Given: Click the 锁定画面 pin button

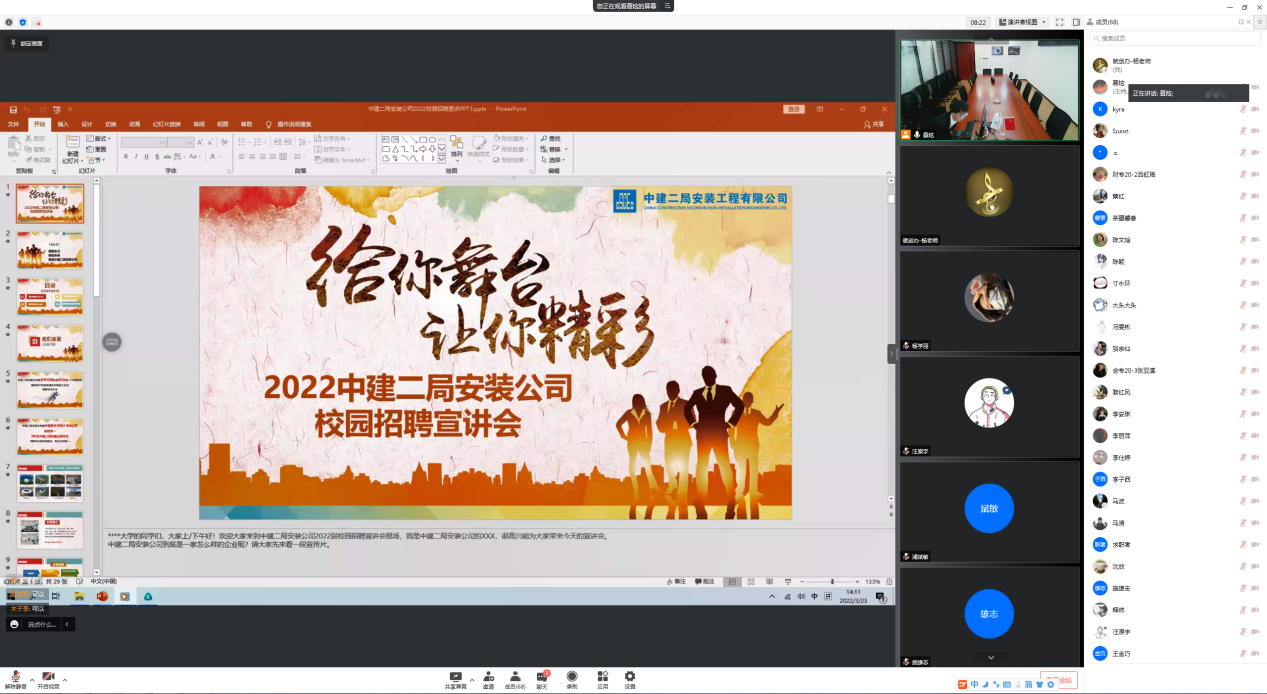Looking at the screenshot, I should [27, 44].
